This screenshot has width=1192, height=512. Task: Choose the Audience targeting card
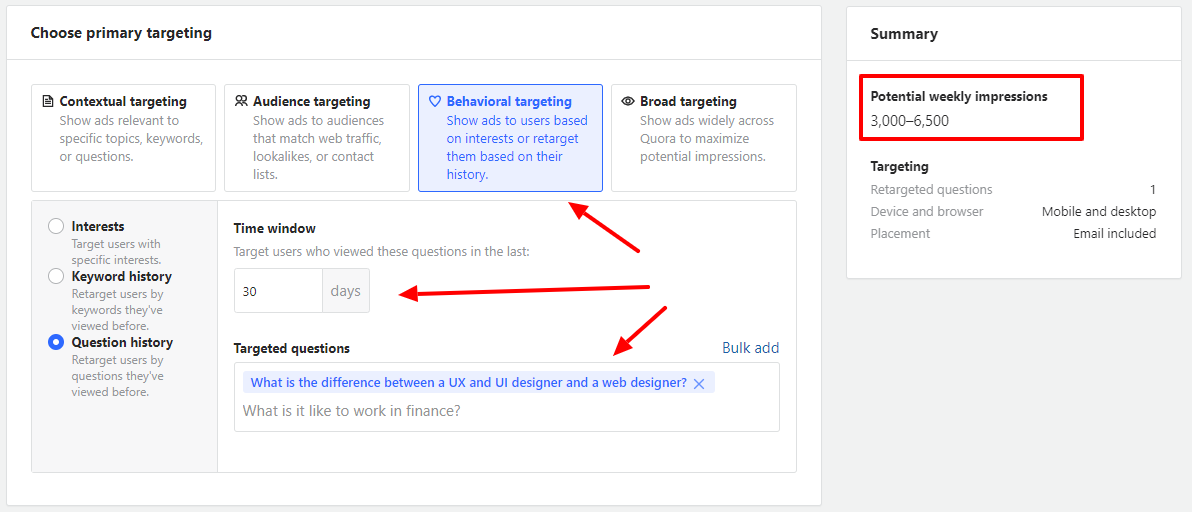[x=316, y=138]
